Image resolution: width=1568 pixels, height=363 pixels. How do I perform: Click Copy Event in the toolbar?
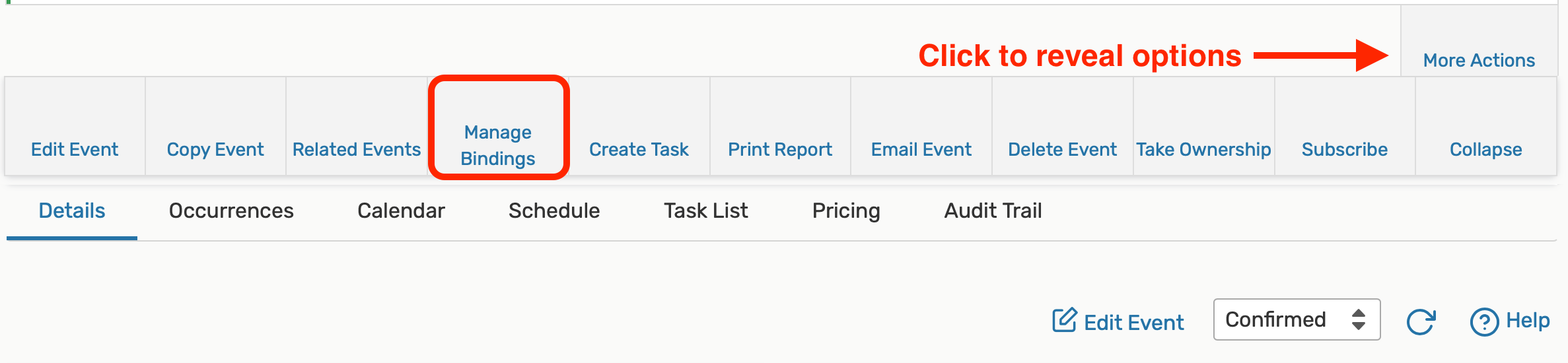215,149
